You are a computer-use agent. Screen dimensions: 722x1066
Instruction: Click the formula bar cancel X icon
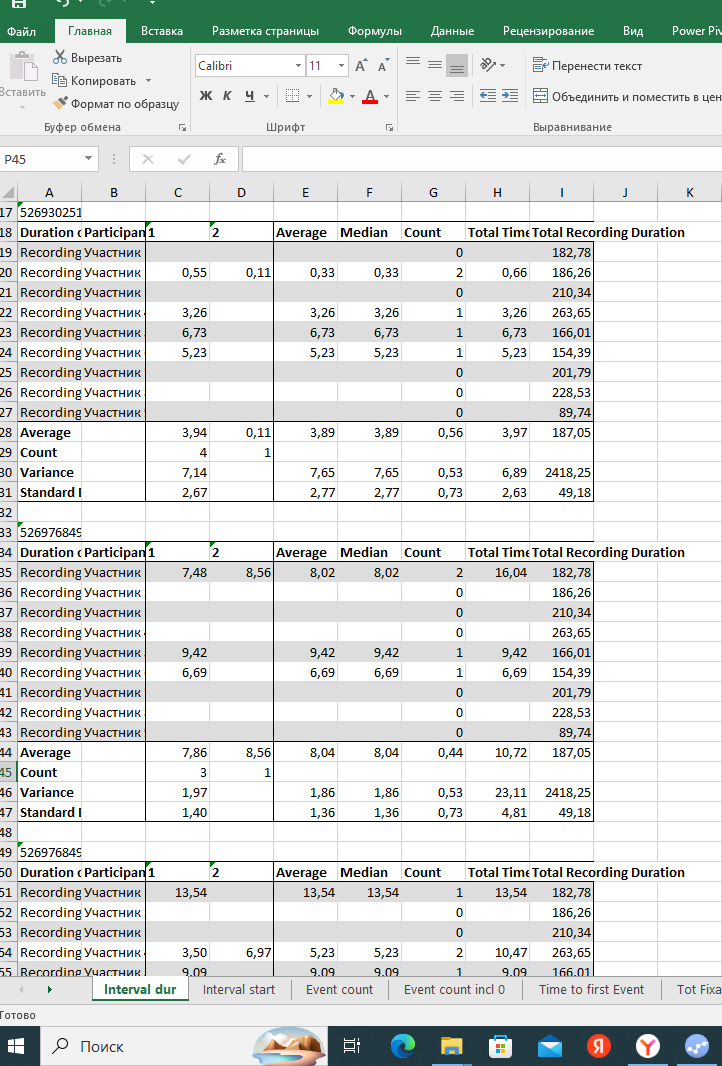148,159
